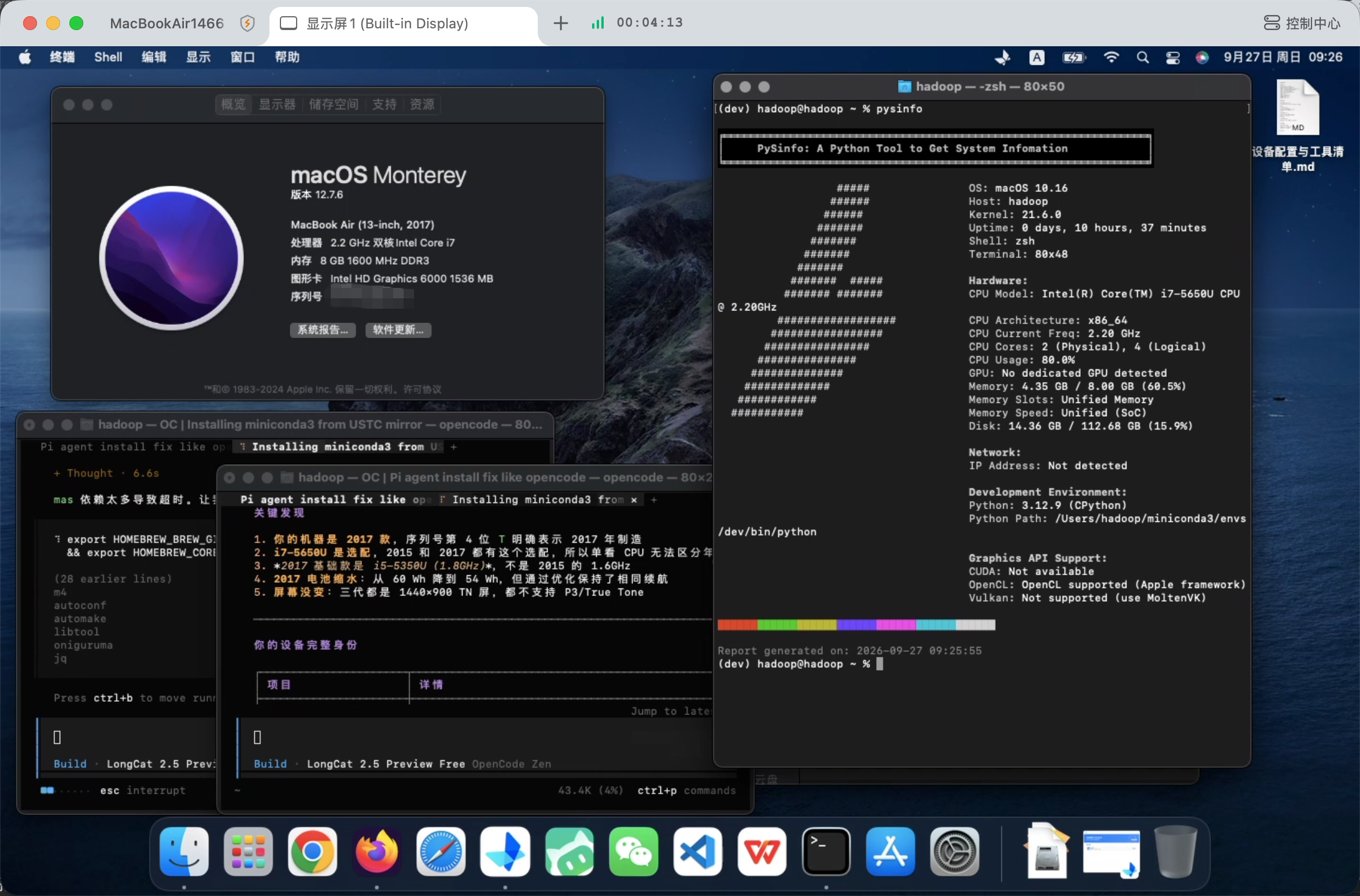Launch Google Chrome from the Dock
Image resolution: width=1360 pixels, height=896 pixels.
pyautogui.click(x=312, y=851)
